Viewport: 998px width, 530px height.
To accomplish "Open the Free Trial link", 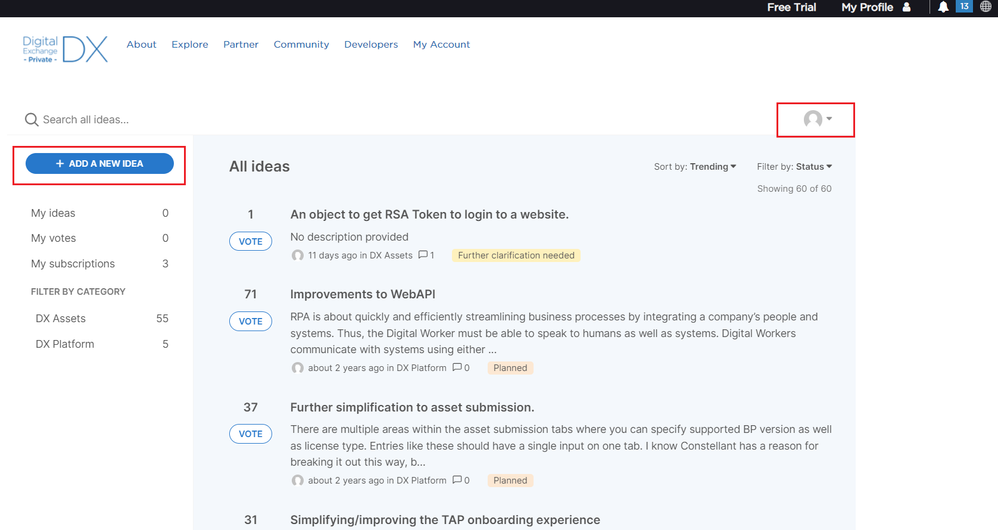I will 791,7.
